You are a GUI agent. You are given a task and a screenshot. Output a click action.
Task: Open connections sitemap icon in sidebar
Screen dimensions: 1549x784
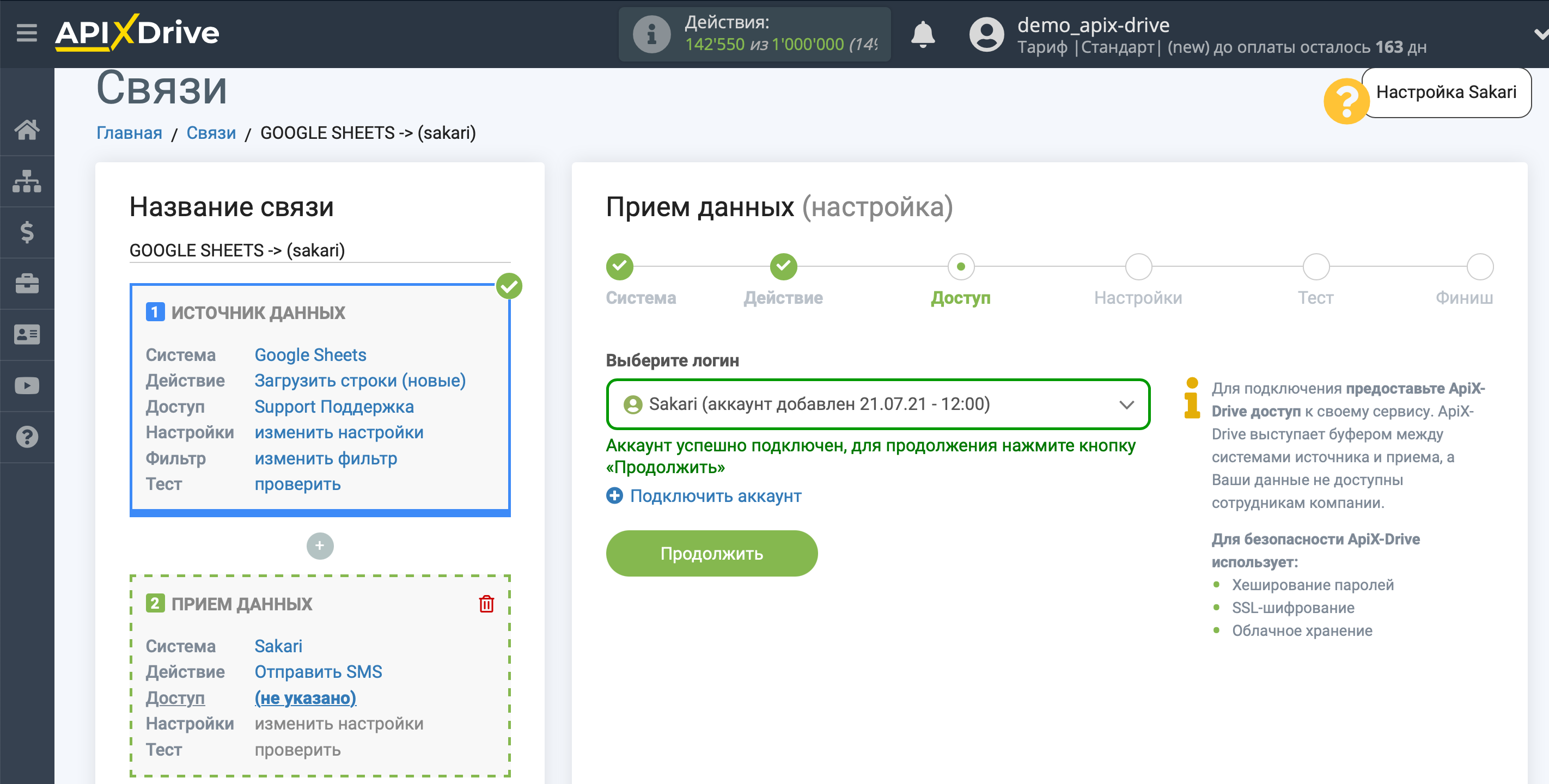27,181
